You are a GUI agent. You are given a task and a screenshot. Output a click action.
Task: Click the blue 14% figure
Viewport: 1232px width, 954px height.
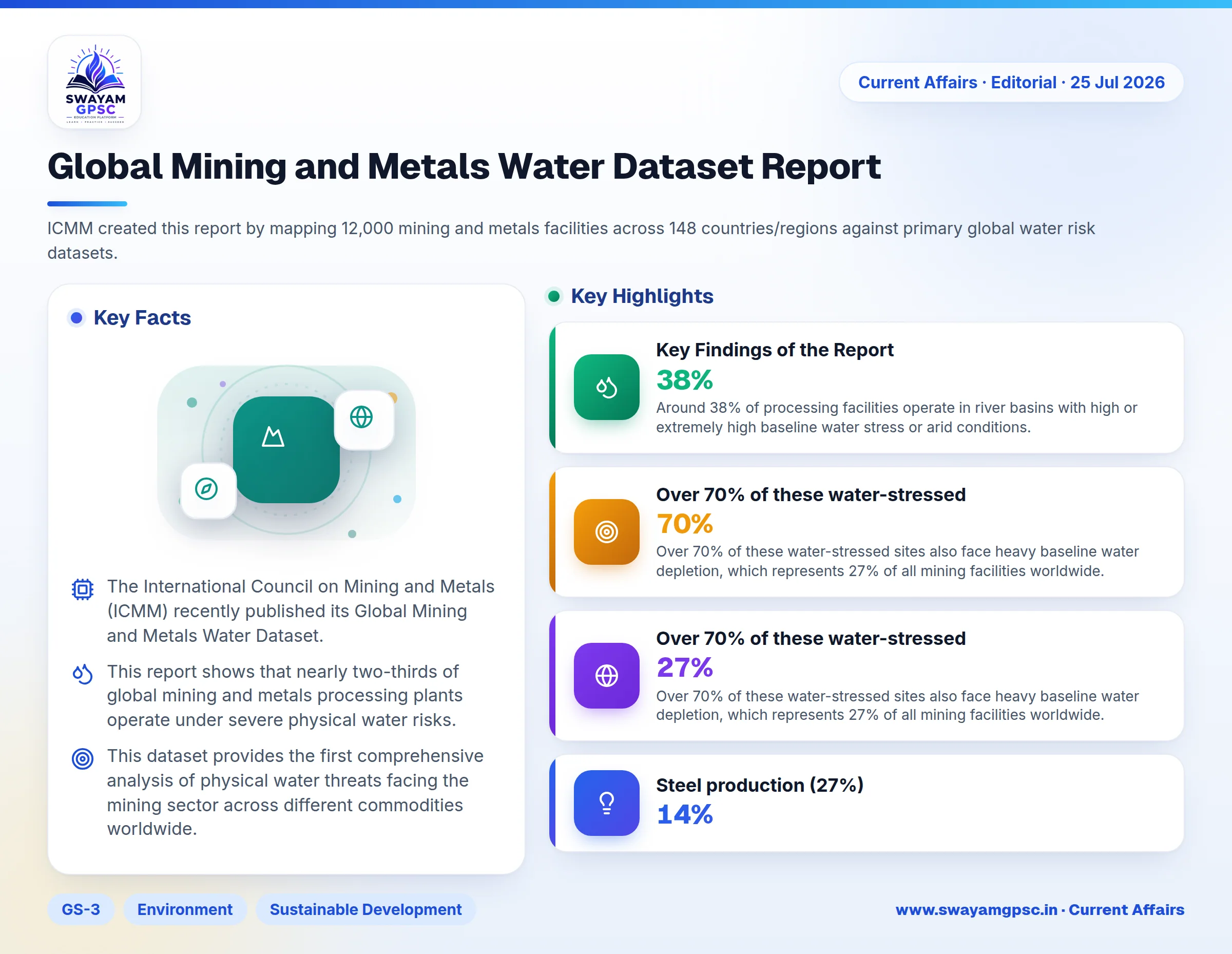684,814
